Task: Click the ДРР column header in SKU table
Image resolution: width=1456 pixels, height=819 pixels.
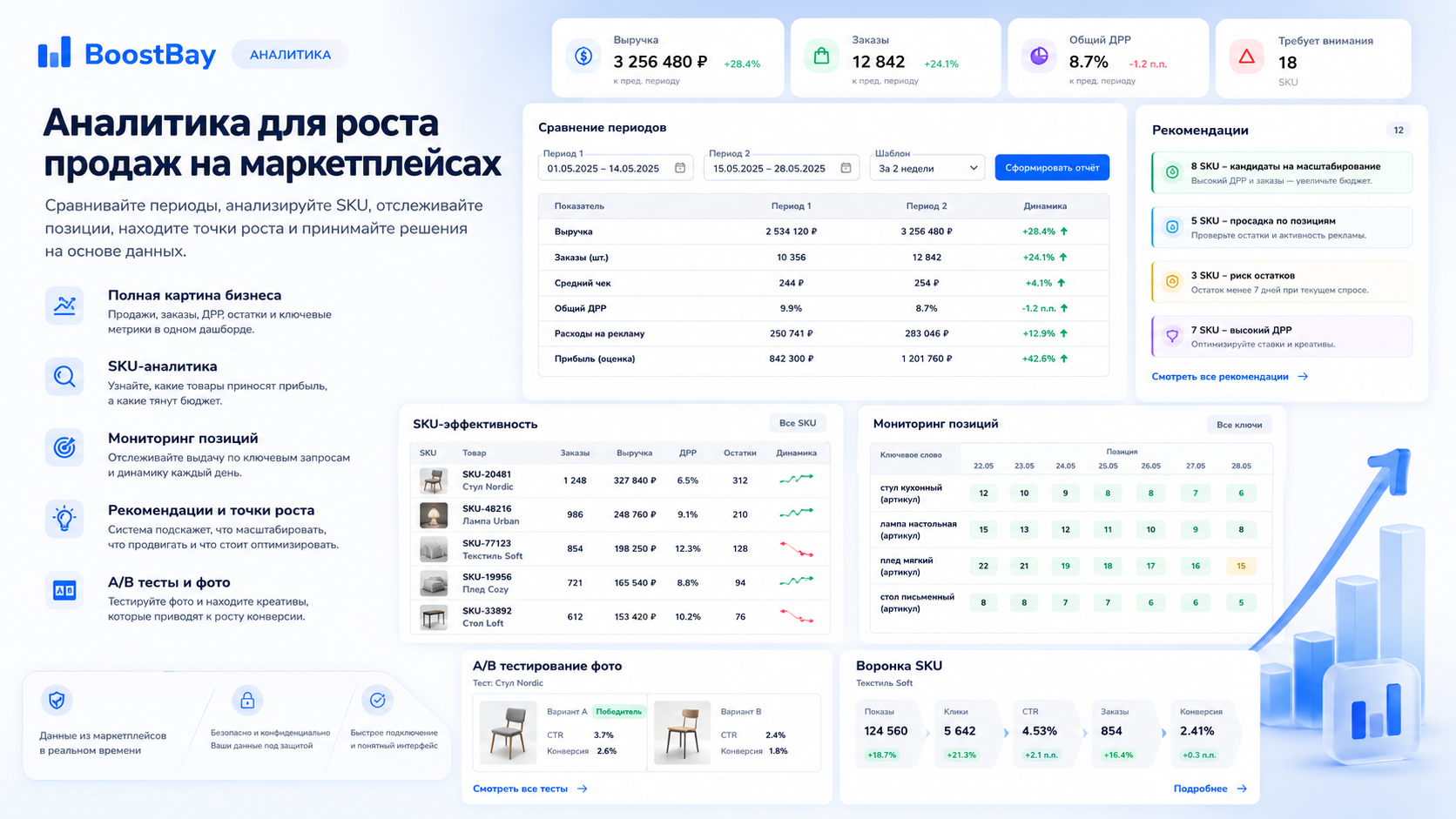Action: click(688, 453)
